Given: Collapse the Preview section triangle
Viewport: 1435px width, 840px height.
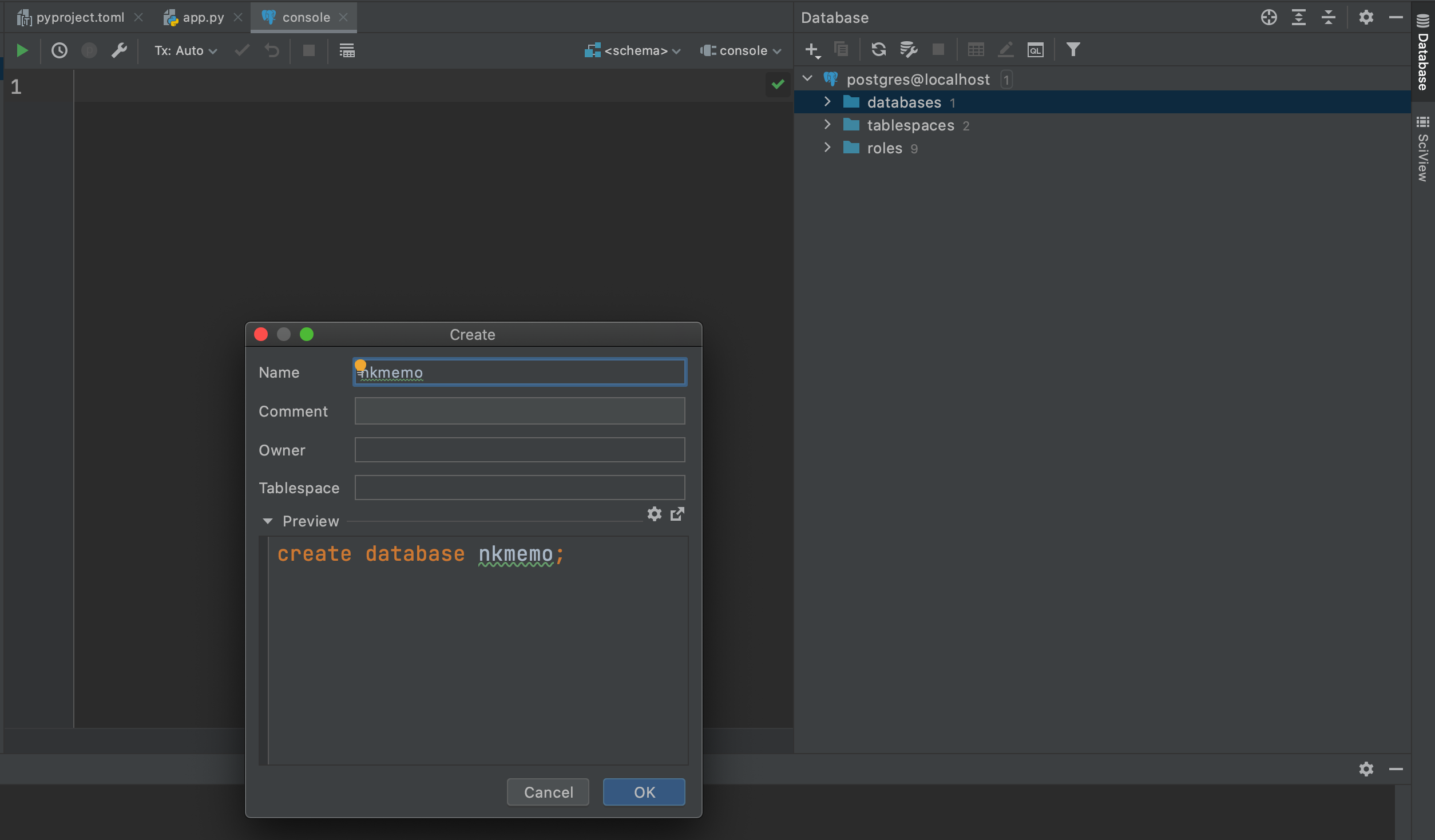Looking at the screenshot, I should (x=267, y=521).
